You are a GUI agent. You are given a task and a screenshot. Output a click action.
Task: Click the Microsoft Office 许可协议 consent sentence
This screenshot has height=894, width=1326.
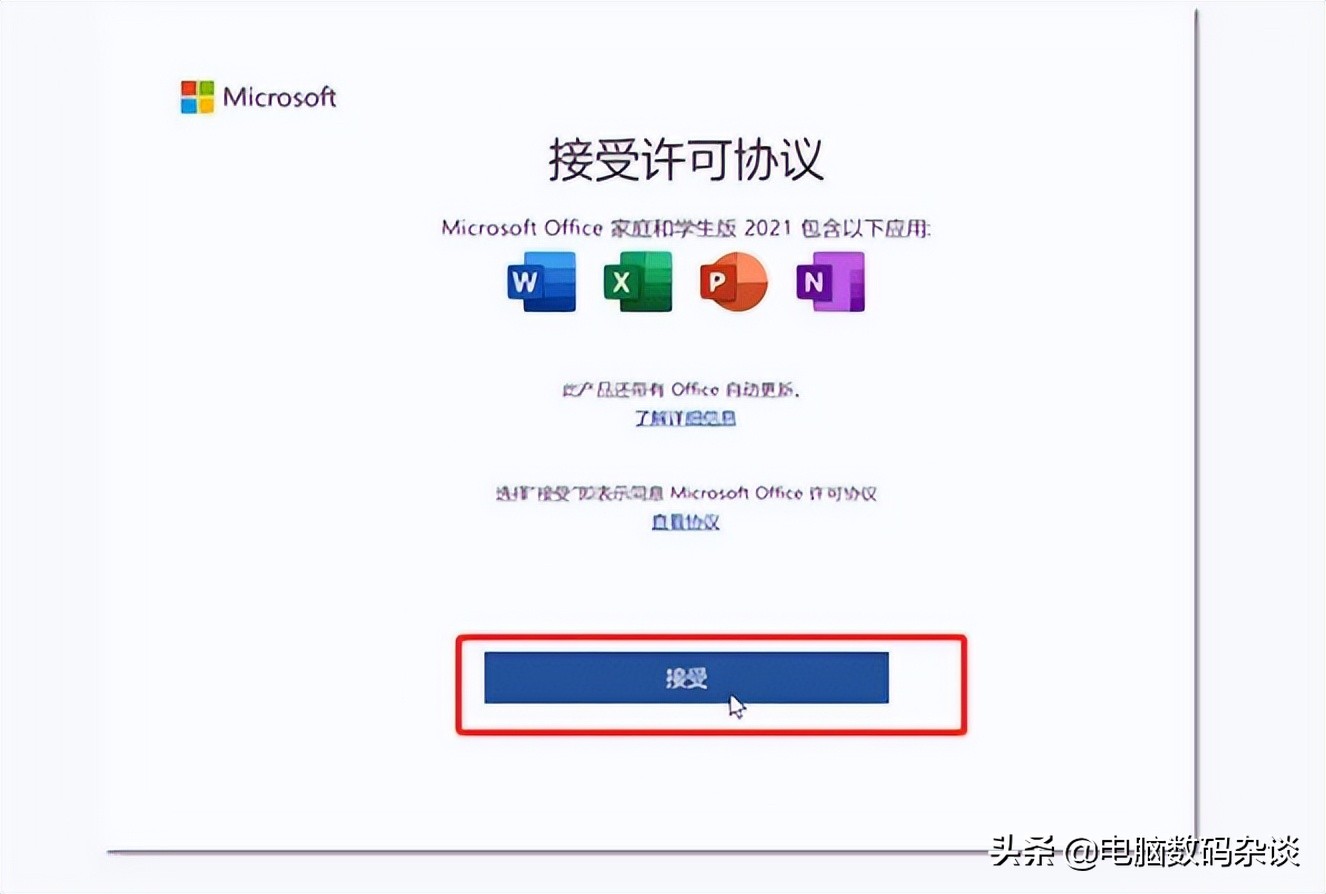[x=686, y=493]
